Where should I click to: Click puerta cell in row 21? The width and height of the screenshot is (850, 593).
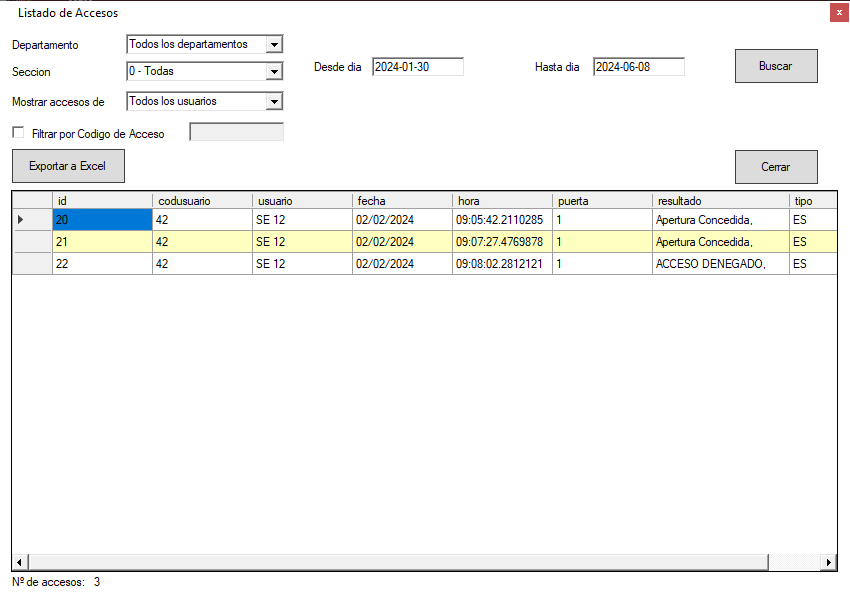coord(602,242)
